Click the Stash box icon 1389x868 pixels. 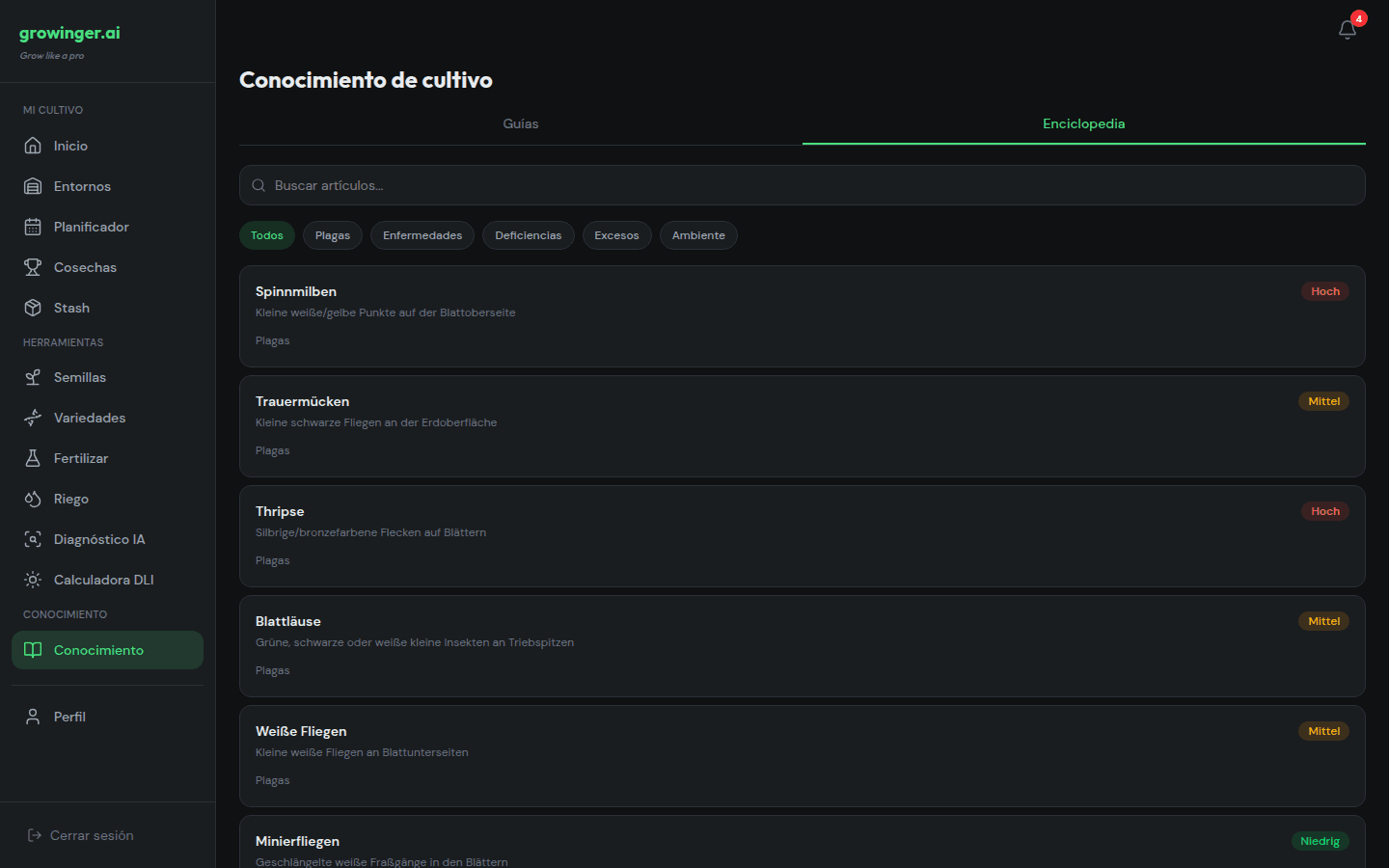33,308
